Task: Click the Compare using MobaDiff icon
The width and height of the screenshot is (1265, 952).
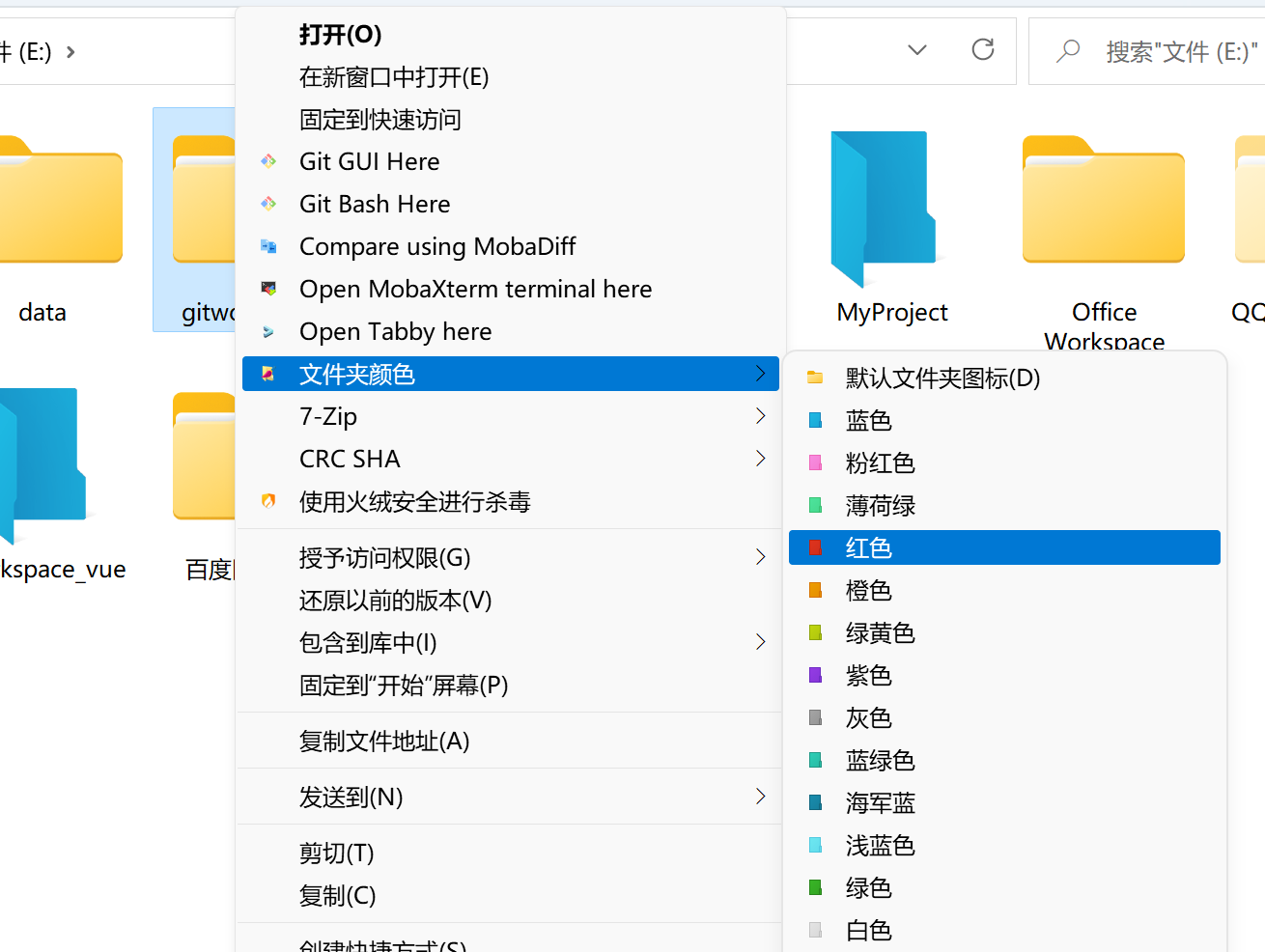Action: [x=268, y=246]
